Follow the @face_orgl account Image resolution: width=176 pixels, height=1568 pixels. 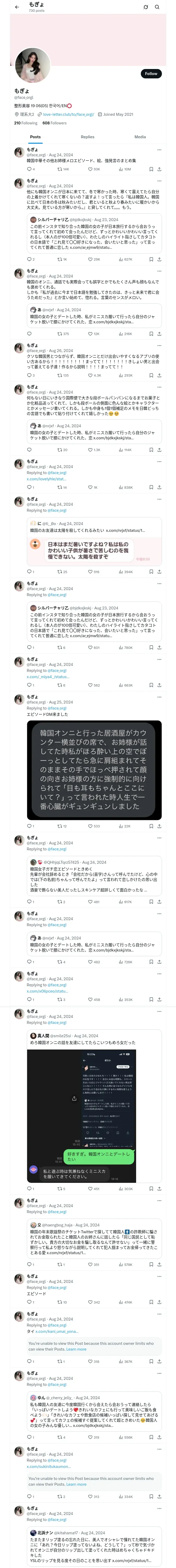pos(150,74)
